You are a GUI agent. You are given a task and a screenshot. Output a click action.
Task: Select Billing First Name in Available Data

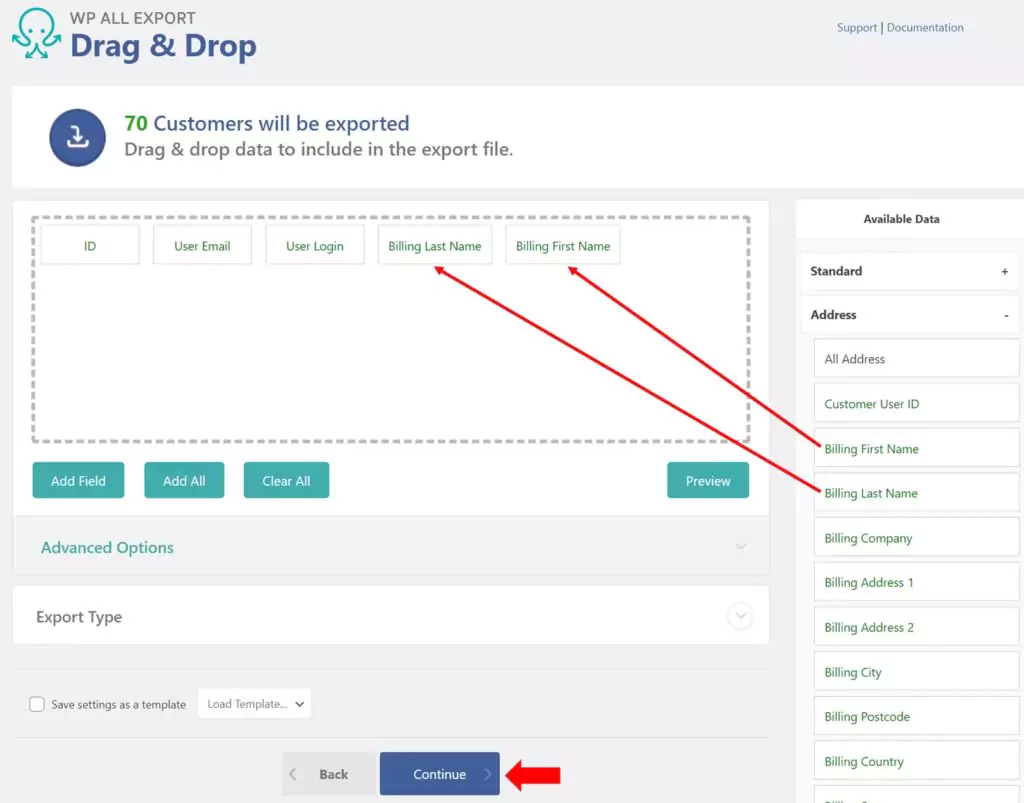coord(916,449)
